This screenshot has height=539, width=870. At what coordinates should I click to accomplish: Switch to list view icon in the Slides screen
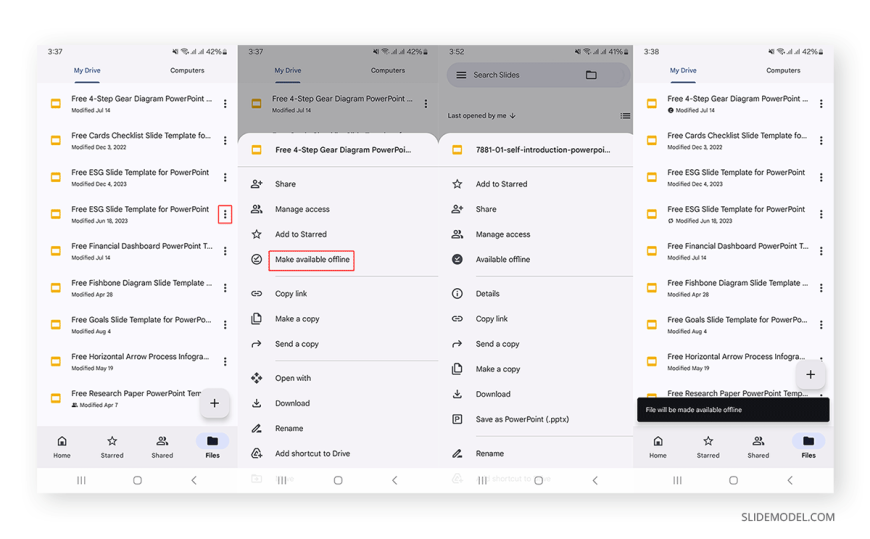[625, 115]
